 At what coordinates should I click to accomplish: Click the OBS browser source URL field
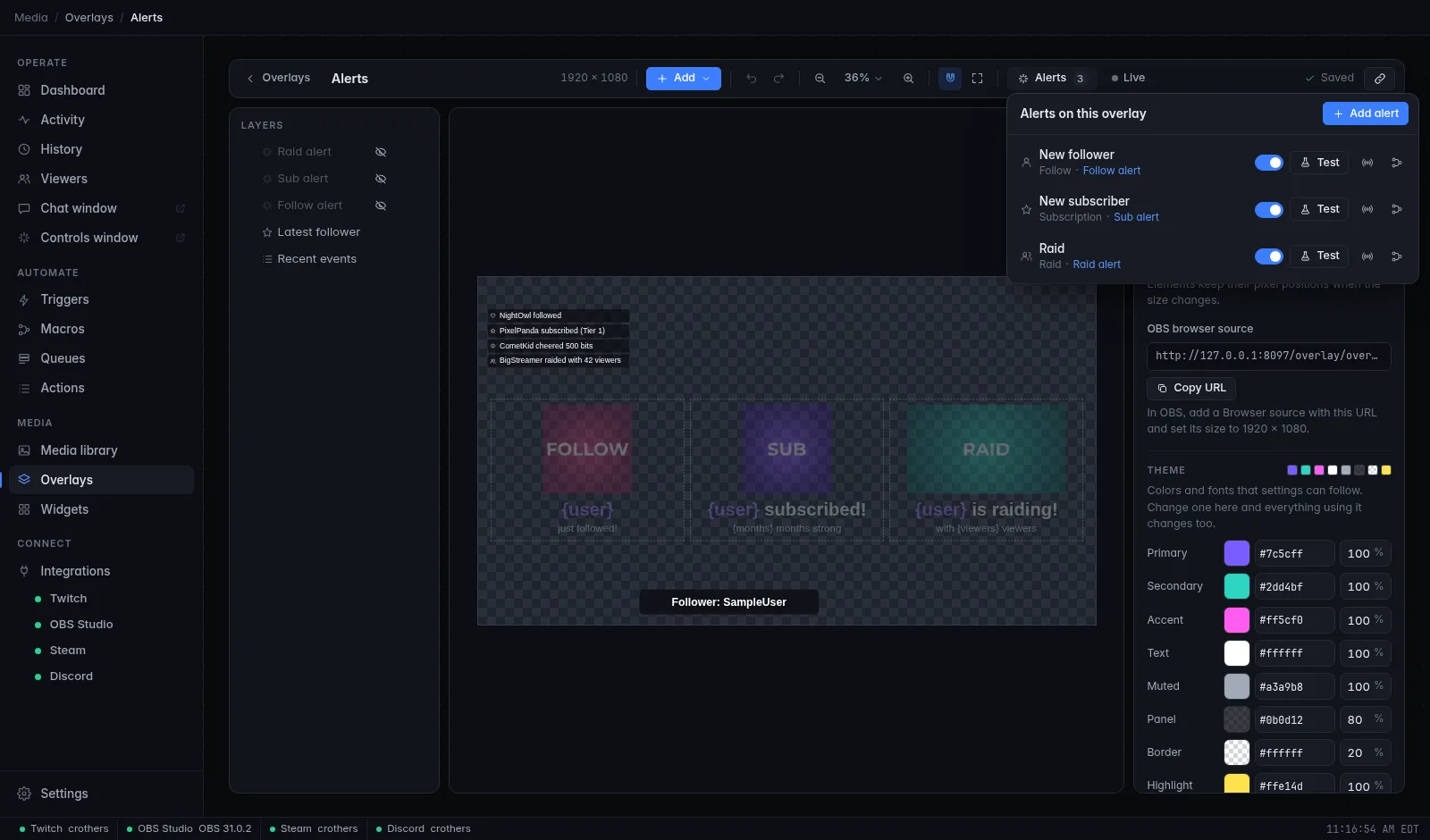(x=1269, y=356)
